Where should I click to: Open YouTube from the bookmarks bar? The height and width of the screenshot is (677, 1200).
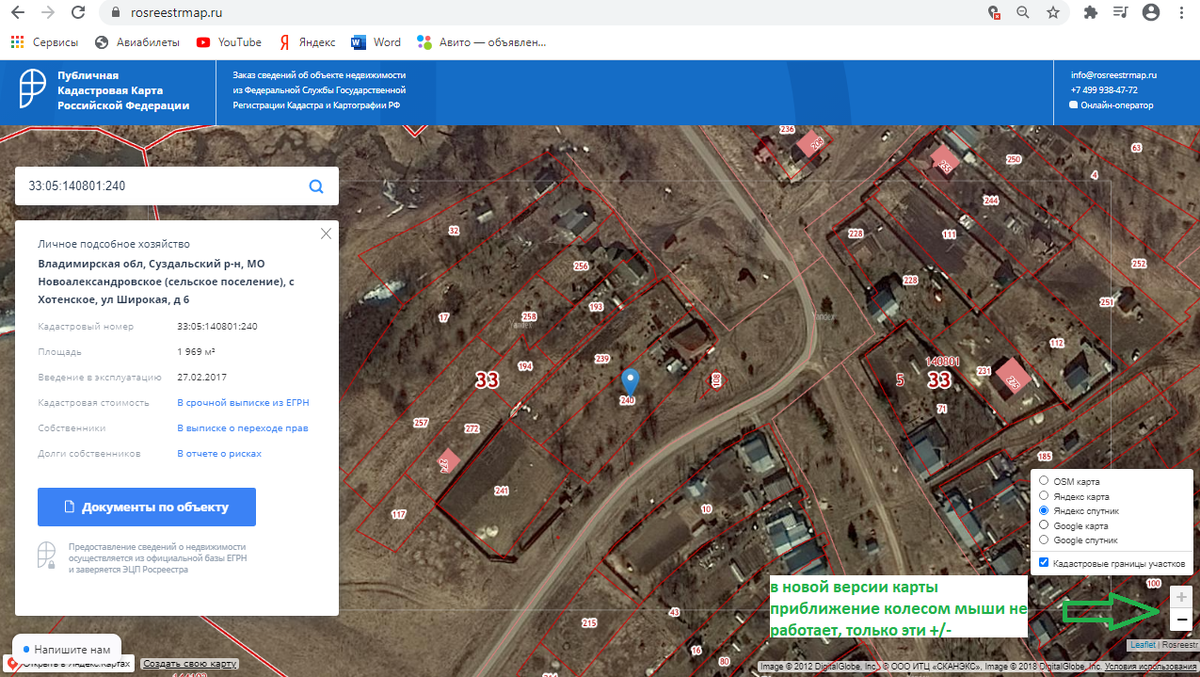pos(228,42)
